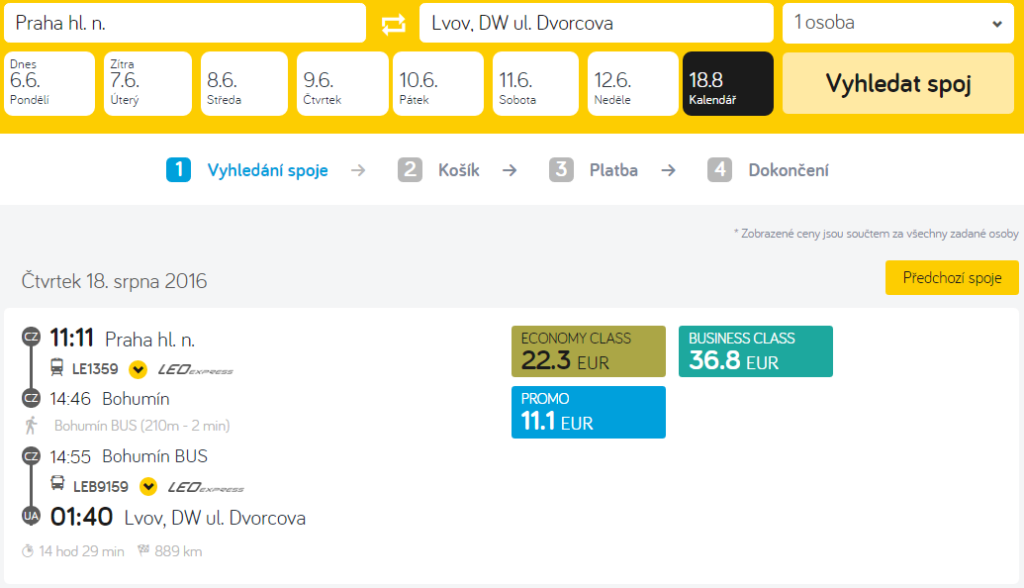This screenshot has height=588, width=1024.
Task: Select the Economy Class 22.3 EUR fare
Action: (588, 351)
